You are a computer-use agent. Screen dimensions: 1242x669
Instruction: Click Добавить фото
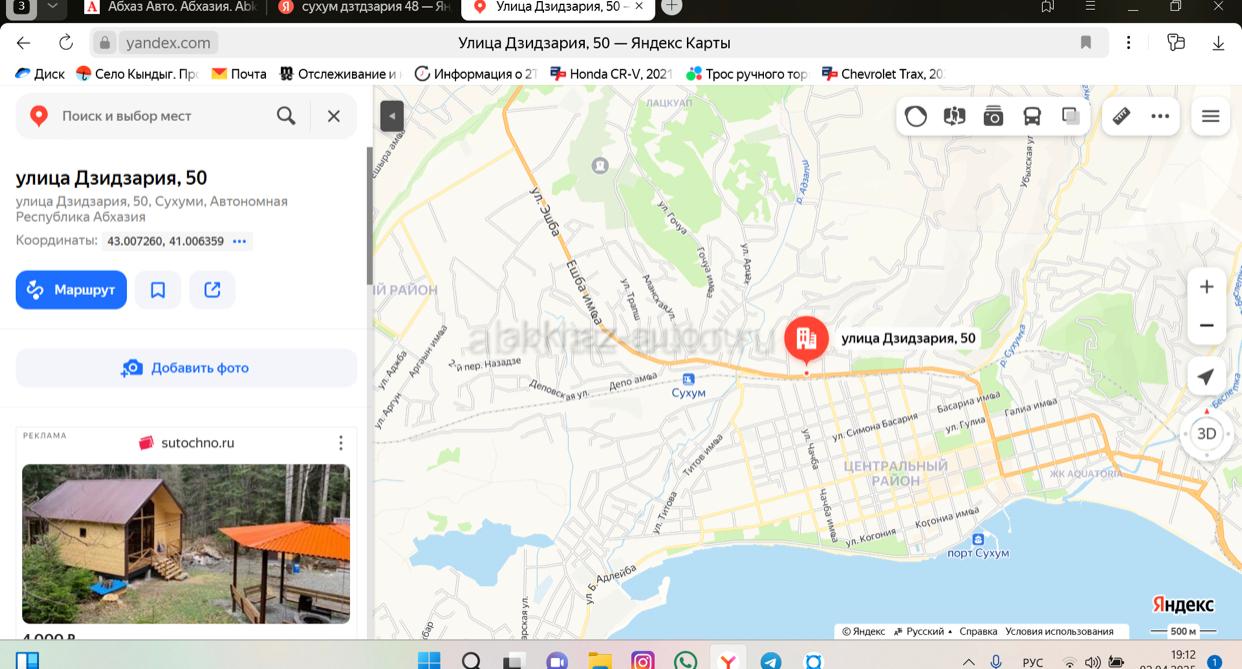click(187, 368)
